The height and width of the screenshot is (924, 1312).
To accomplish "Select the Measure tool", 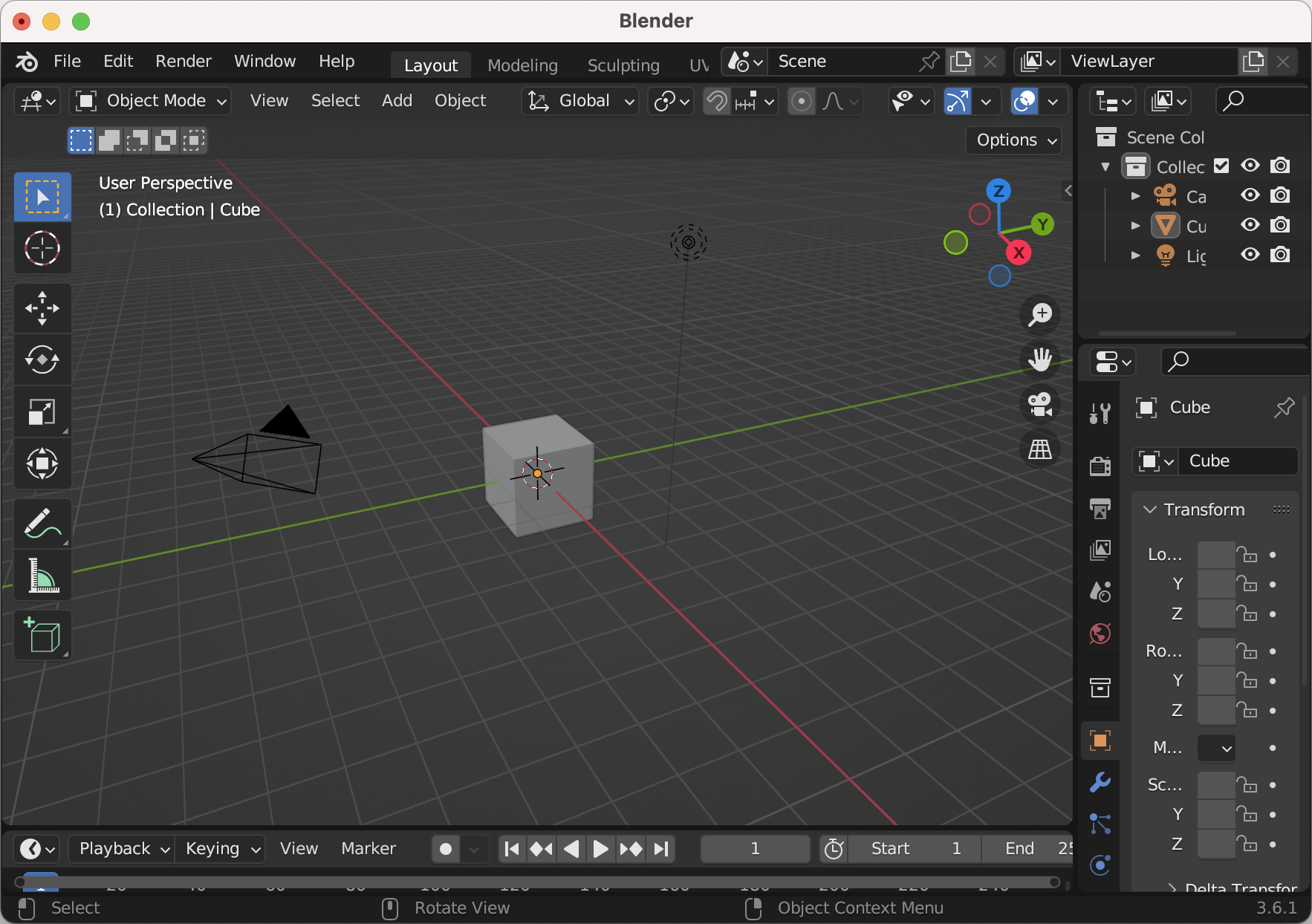I will [x=42, y=576].
